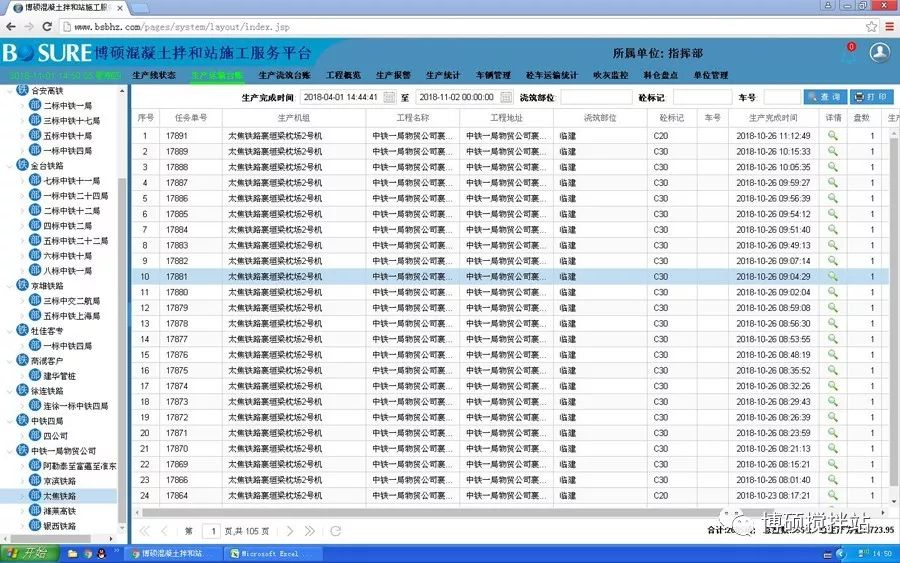Select 三标中交二航局 in the tree
The height and width of the screenshot is (563, 900).
point(72,301)
